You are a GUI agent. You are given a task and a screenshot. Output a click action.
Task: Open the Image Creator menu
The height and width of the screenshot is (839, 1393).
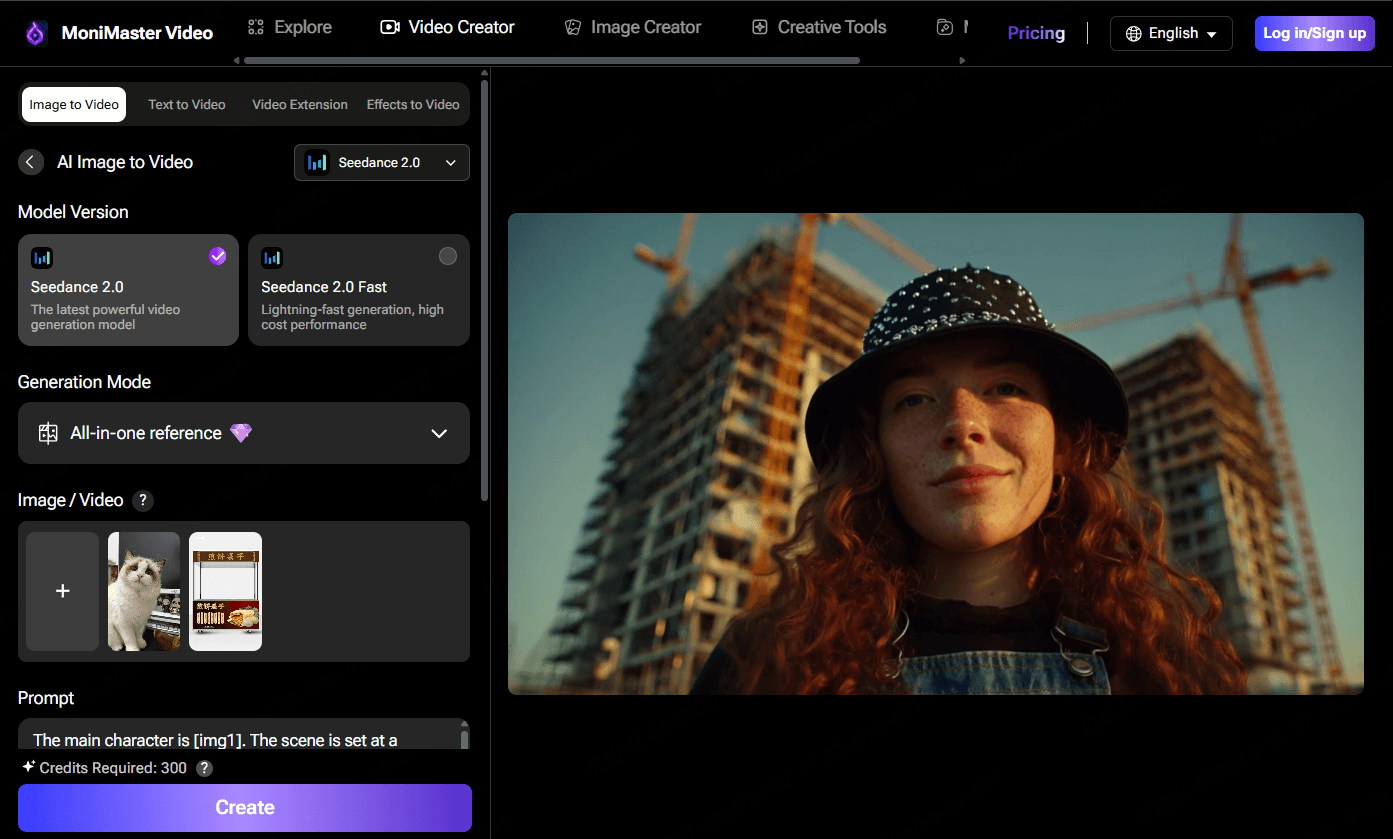[x=633, y=27]
